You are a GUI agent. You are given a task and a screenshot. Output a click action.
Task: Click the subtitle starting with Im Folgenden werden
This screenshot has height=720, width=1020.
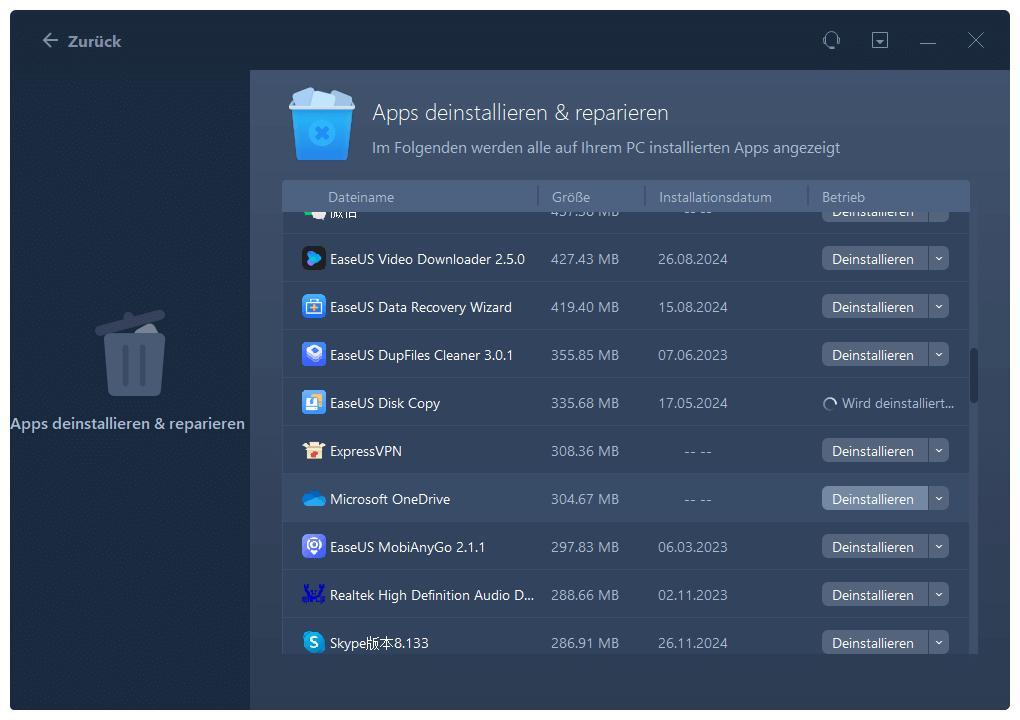[606, 148]
